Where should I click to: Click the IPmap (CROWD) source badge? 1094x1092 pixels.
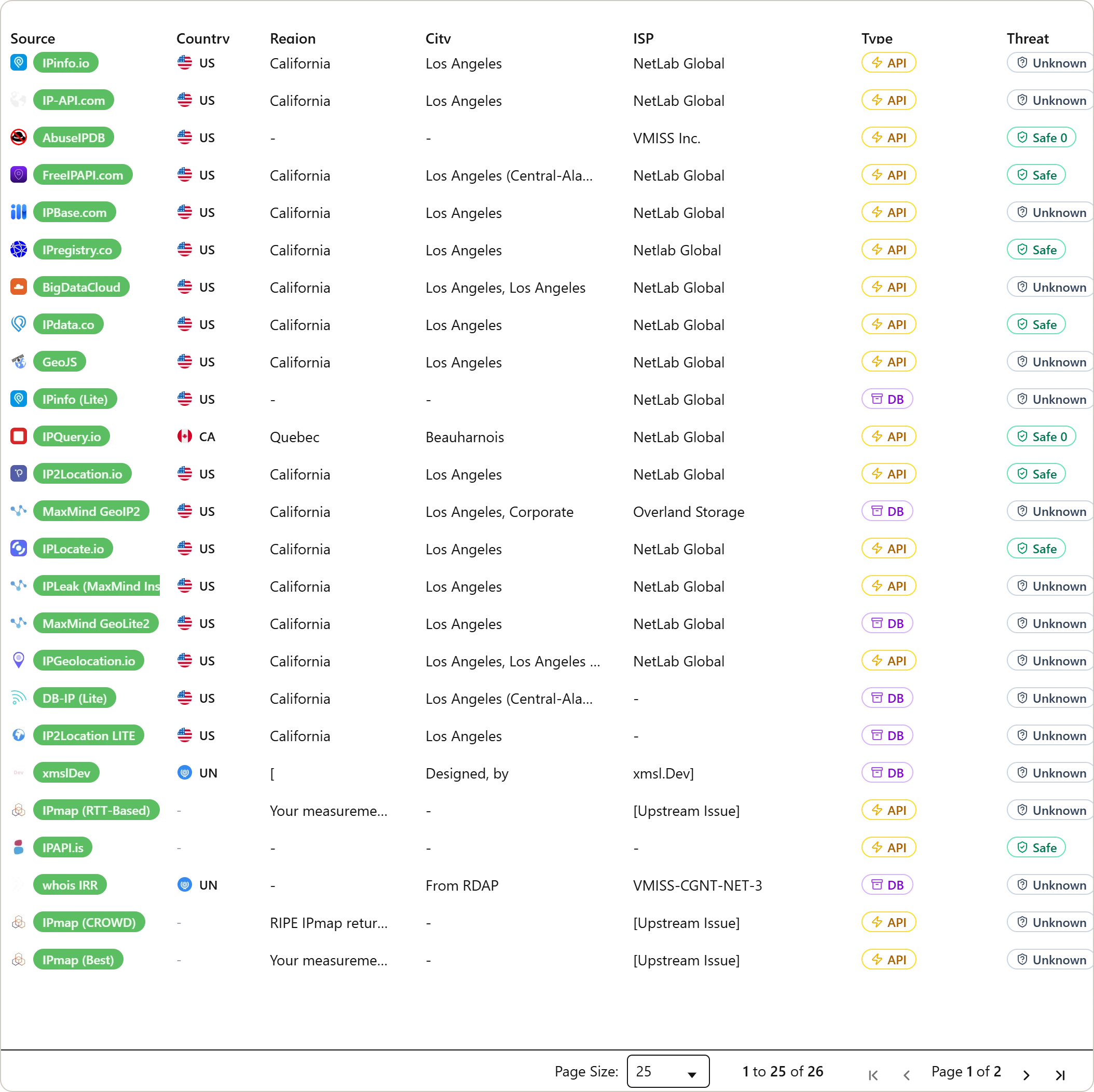tap(89, 922)
